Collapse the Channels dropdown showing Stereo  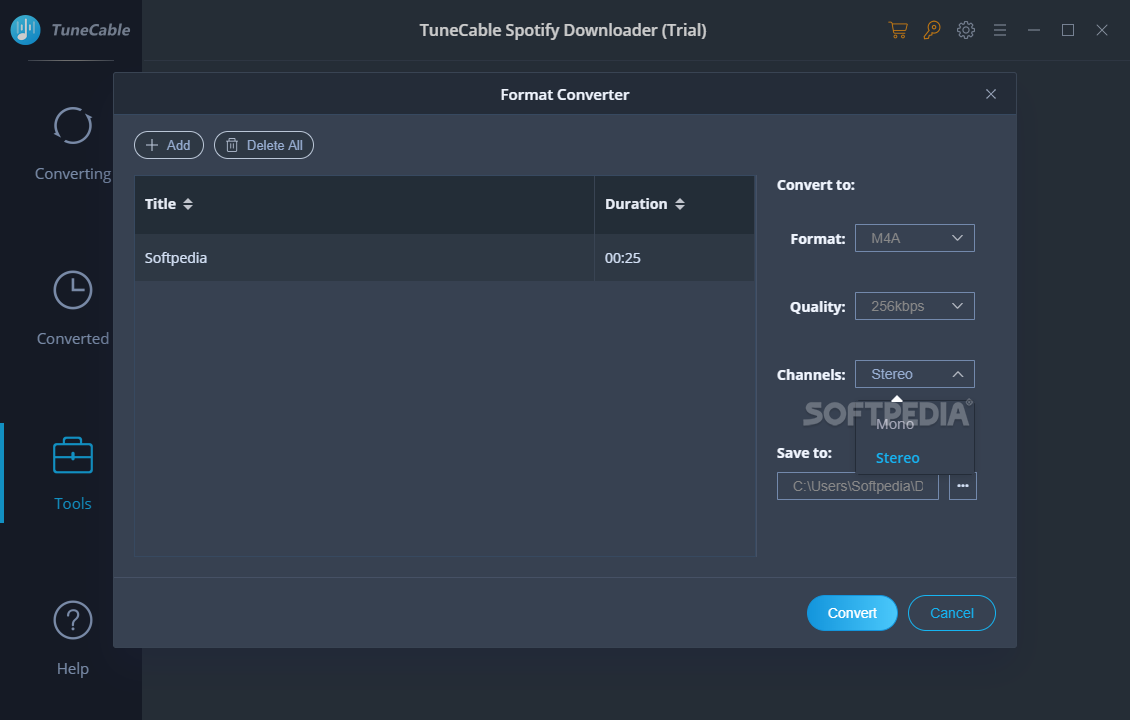point(915,374)
